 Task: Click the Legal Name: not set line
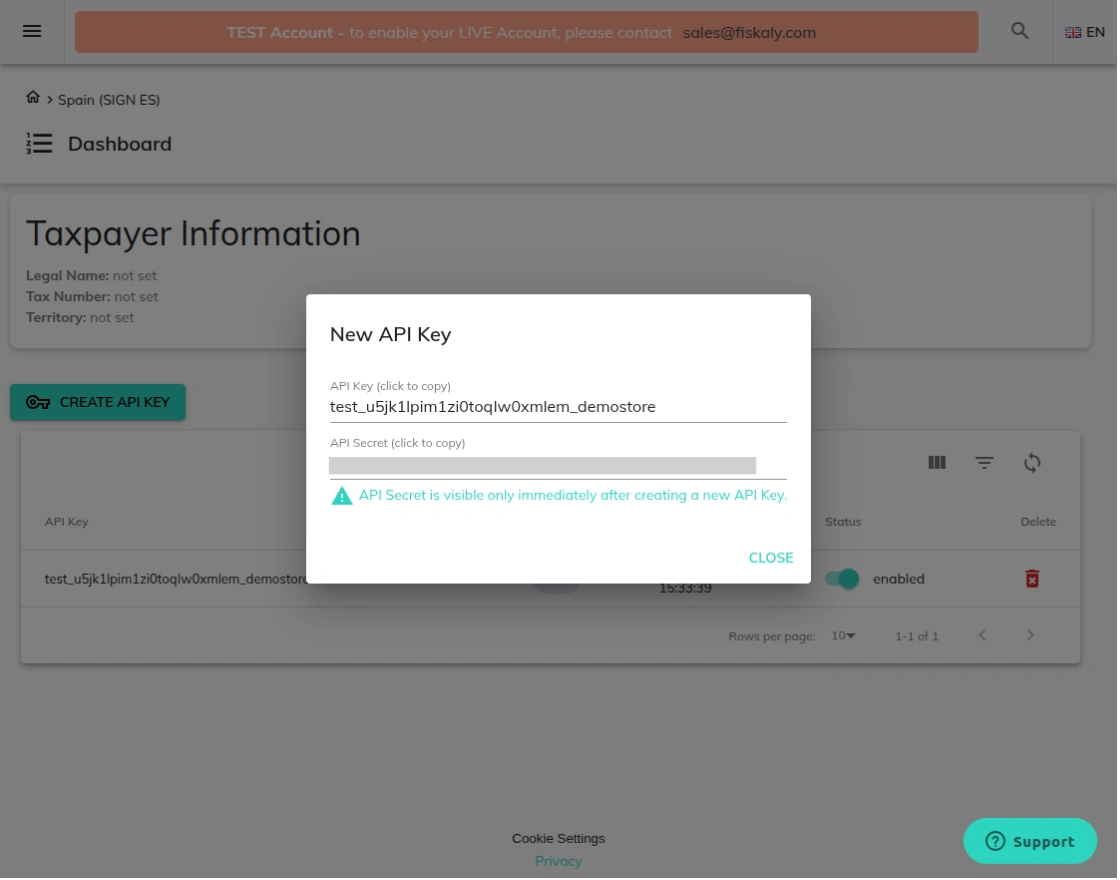[91, 276]
